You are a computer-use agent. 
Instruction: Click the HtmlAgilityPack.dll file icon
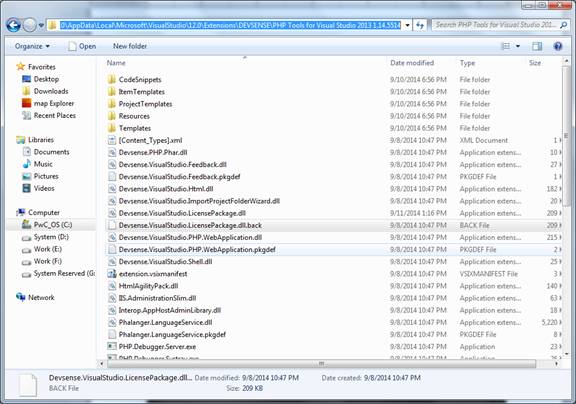112,285
